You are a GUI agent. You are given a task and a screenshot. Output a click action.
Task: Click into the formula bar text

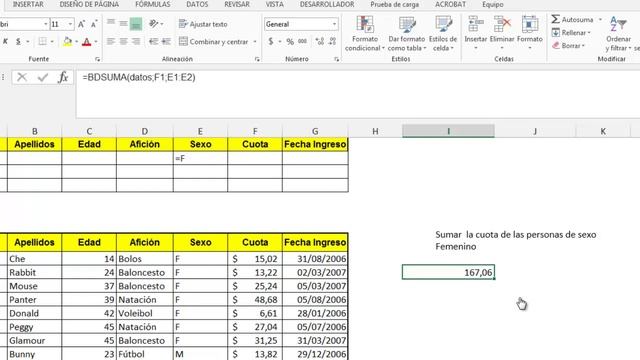point(138,77)
